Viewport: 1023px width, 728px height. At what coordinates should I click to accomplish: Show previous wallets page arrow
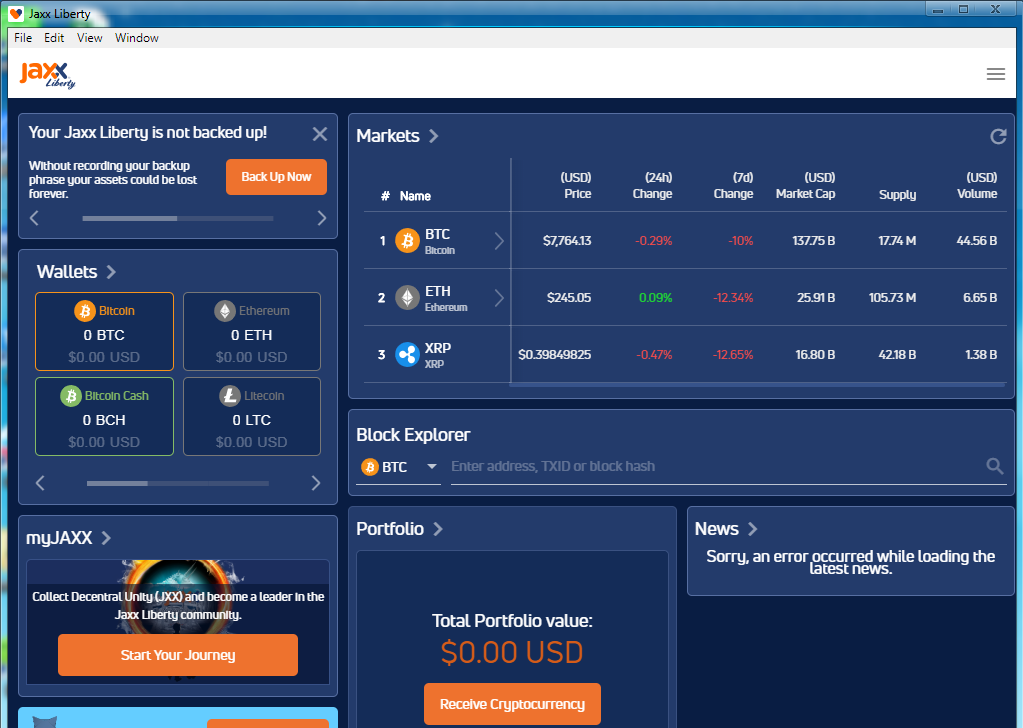(40, 483)
